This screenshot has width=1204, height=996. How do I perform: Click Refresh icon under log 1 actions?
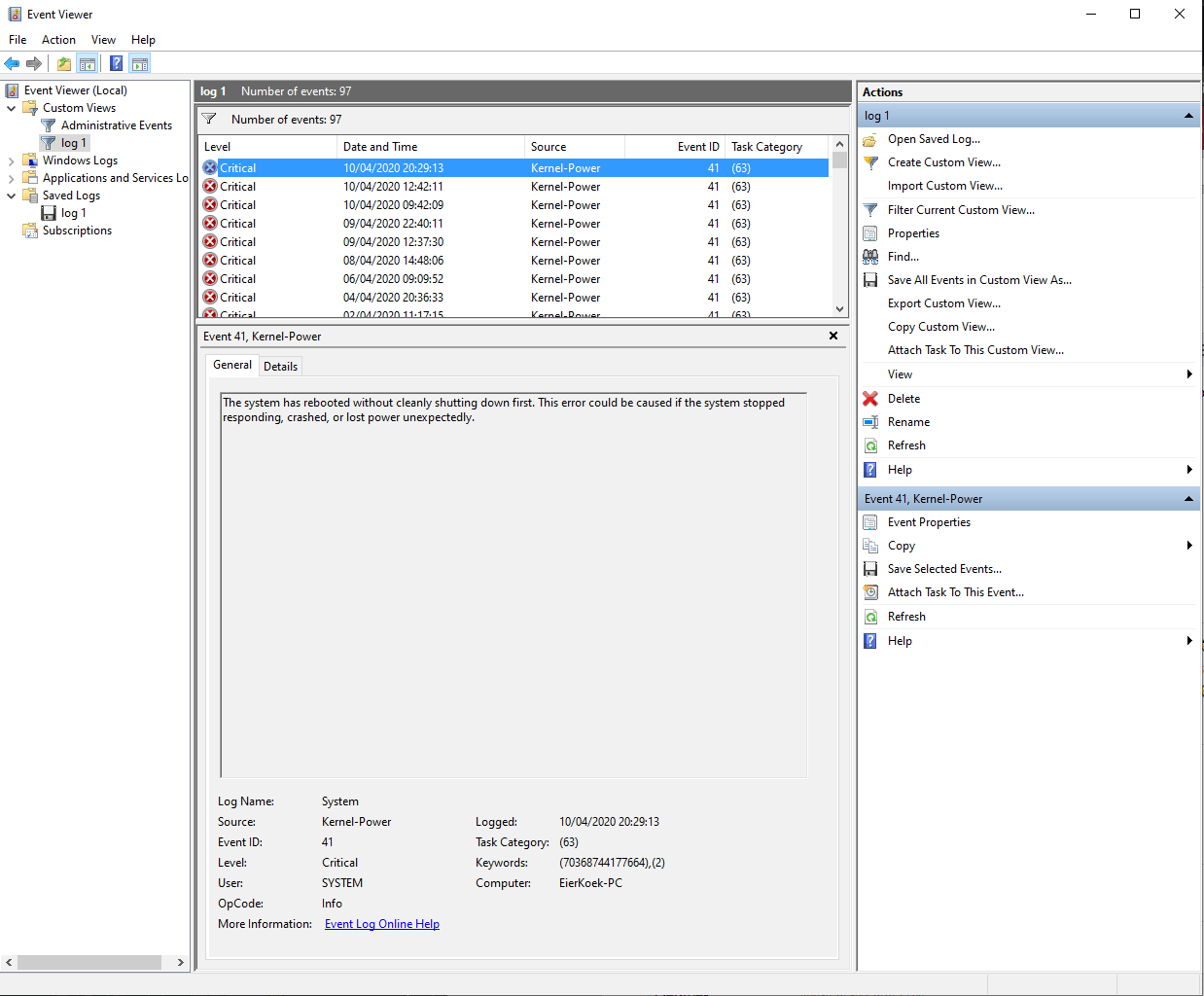coord(870,445)
